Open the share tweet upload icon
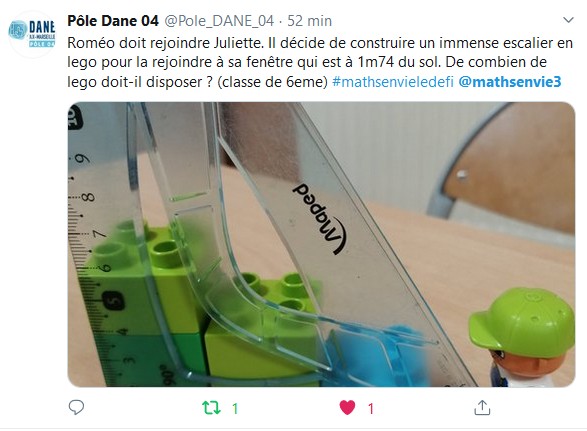Image resolution: width=587 pixels, height=431 pixels. [482, 408]
